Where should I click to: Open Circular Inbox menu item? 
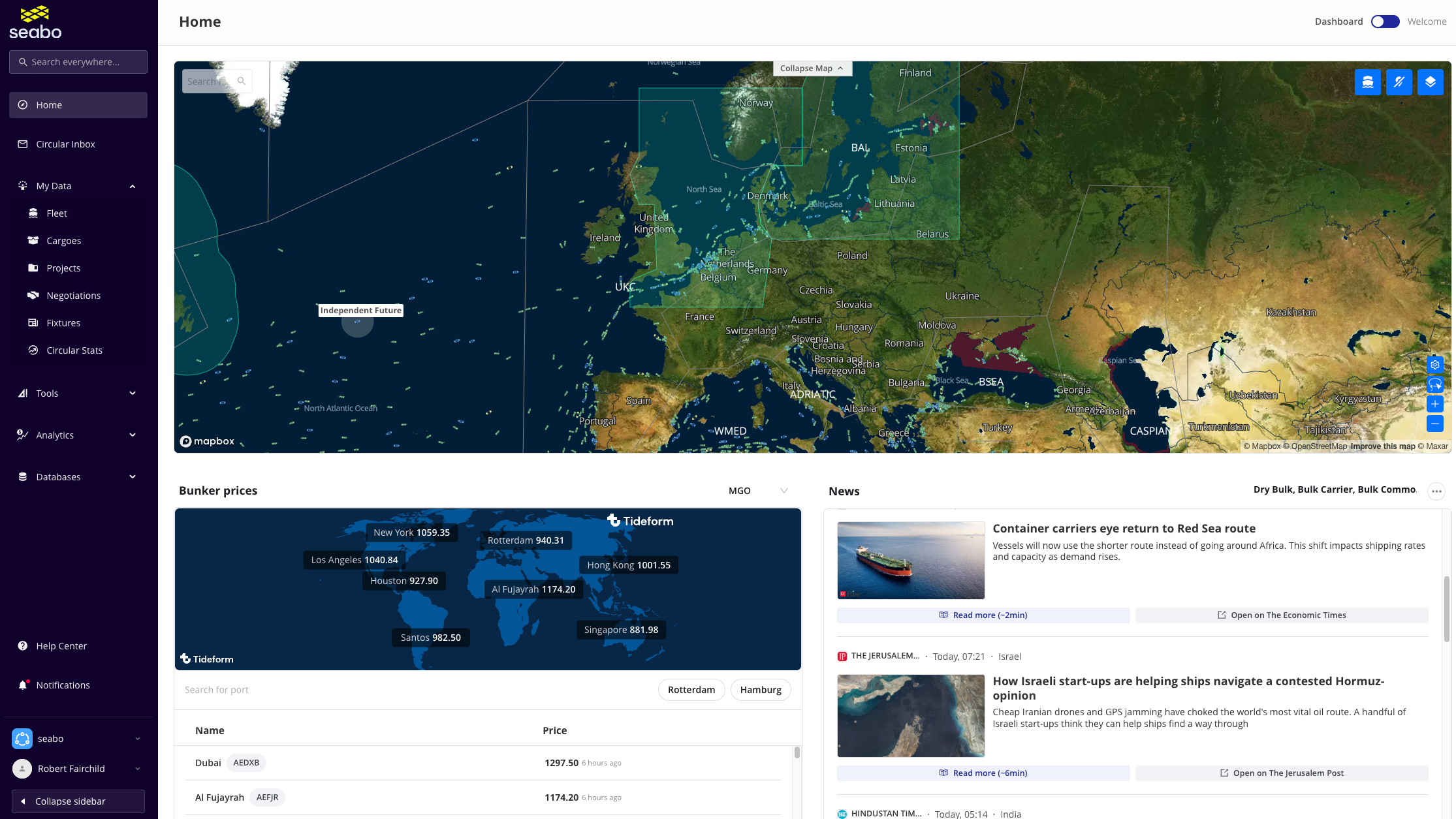pos(78,144)
